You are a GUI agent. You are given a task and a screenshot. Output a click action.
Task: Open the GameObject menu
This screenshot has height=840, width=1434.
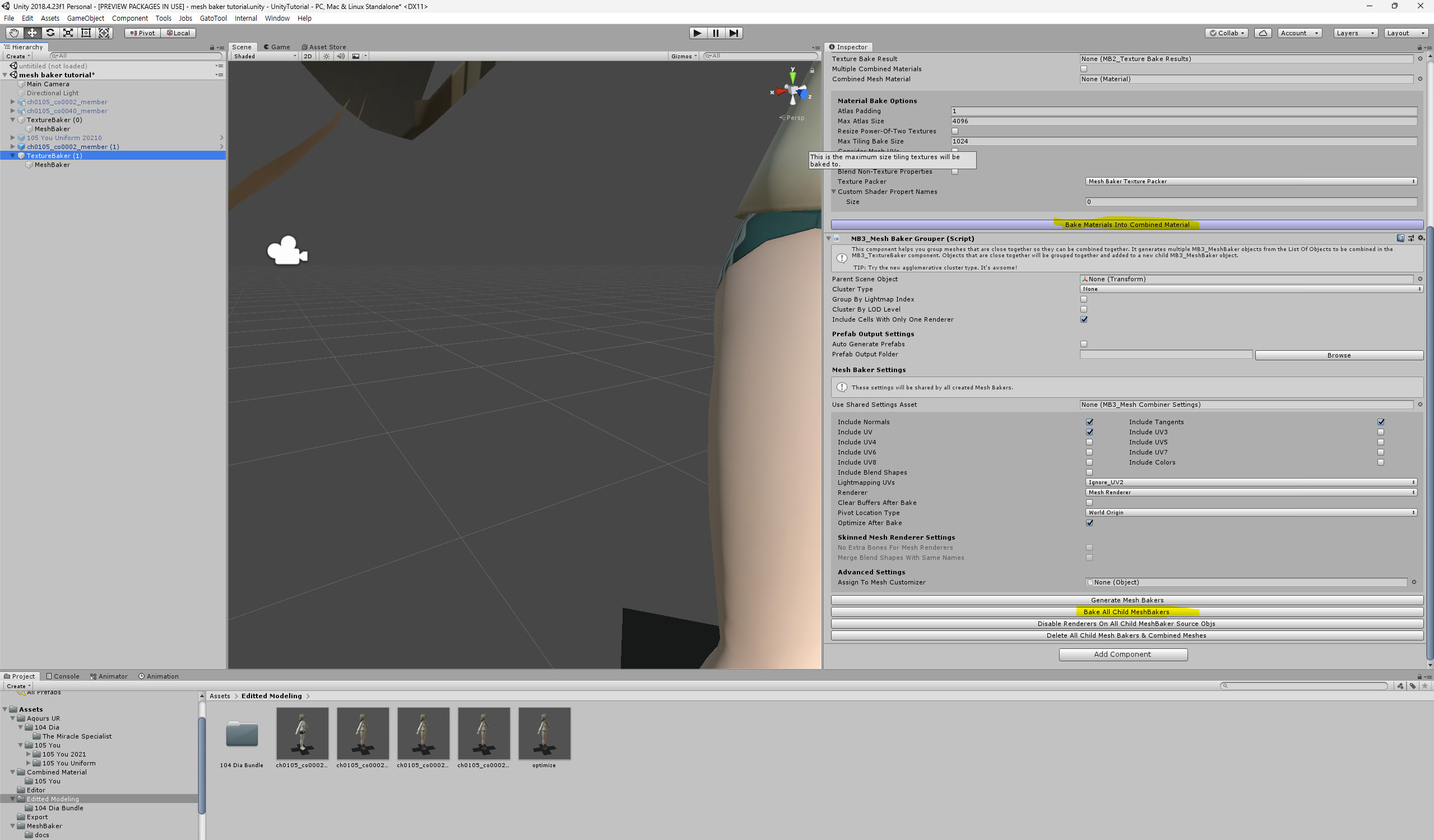[85, 18]
